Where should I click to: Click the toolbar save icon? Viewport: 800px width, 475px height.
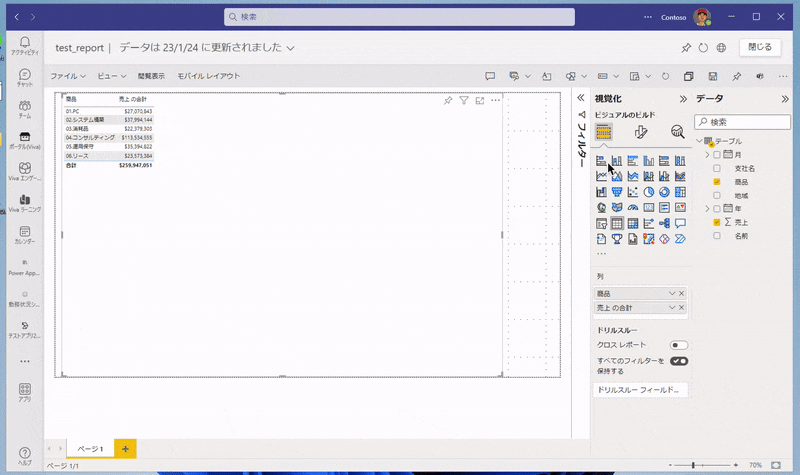tap(713, 76)
